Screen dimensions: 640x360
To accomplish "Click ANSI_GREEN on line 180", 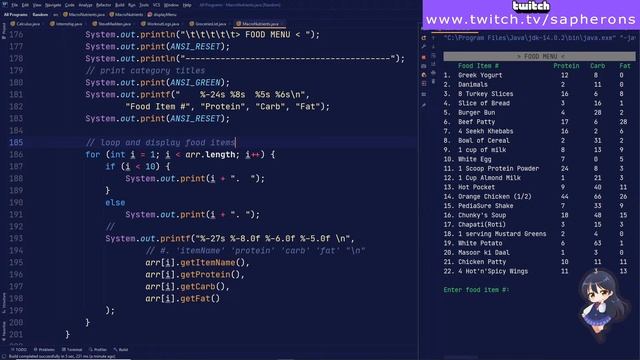I will (x=195, y=82).
